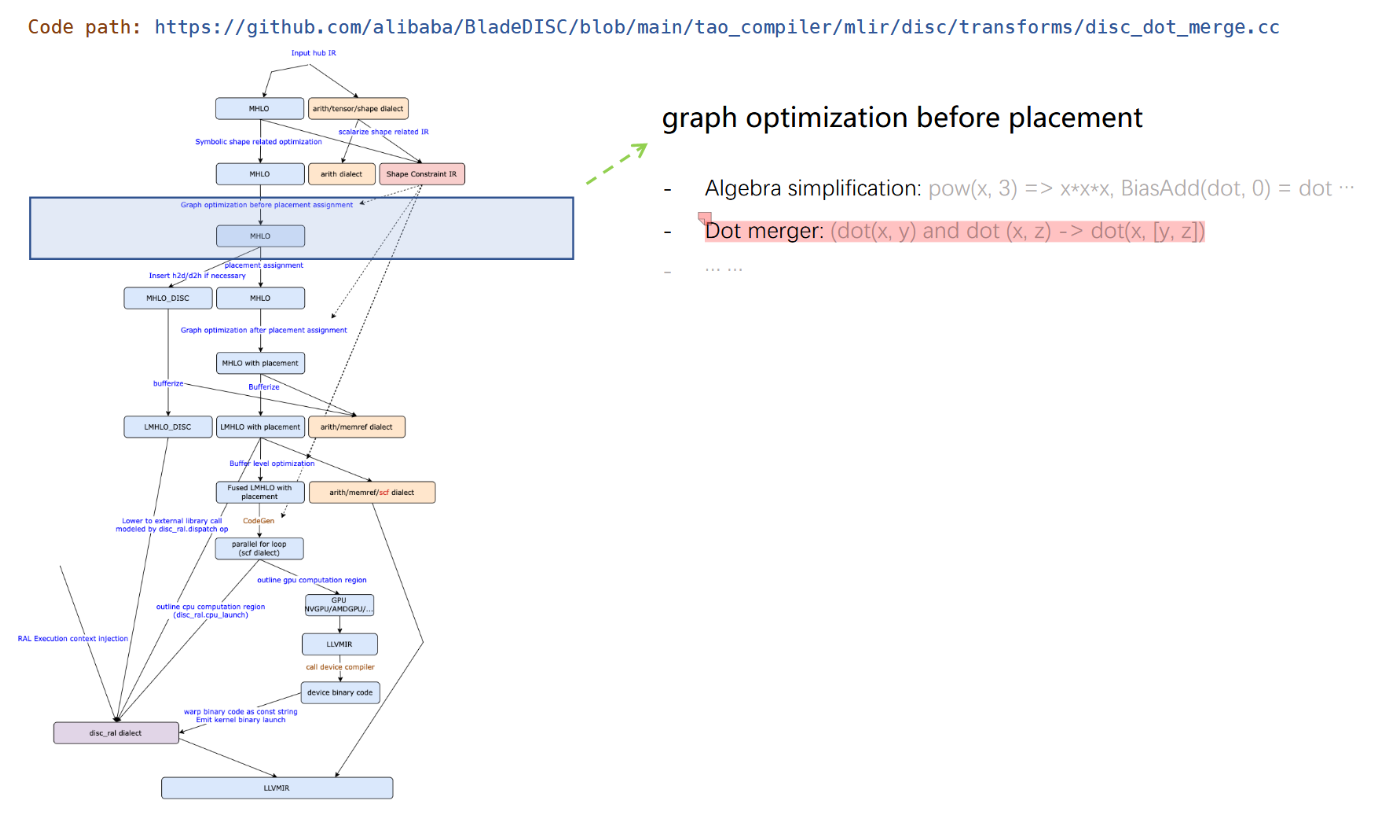Click the highlighted Dot merger text
The width and height of the screenshot is (1378, 816).
point(955,231)
